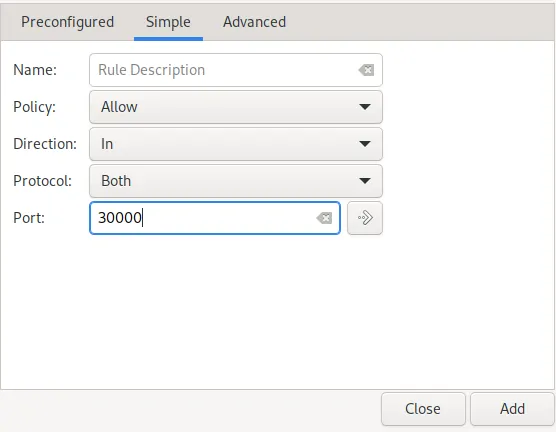Click the Port: label
556x432 pixels.
click(x=29, y=218)
